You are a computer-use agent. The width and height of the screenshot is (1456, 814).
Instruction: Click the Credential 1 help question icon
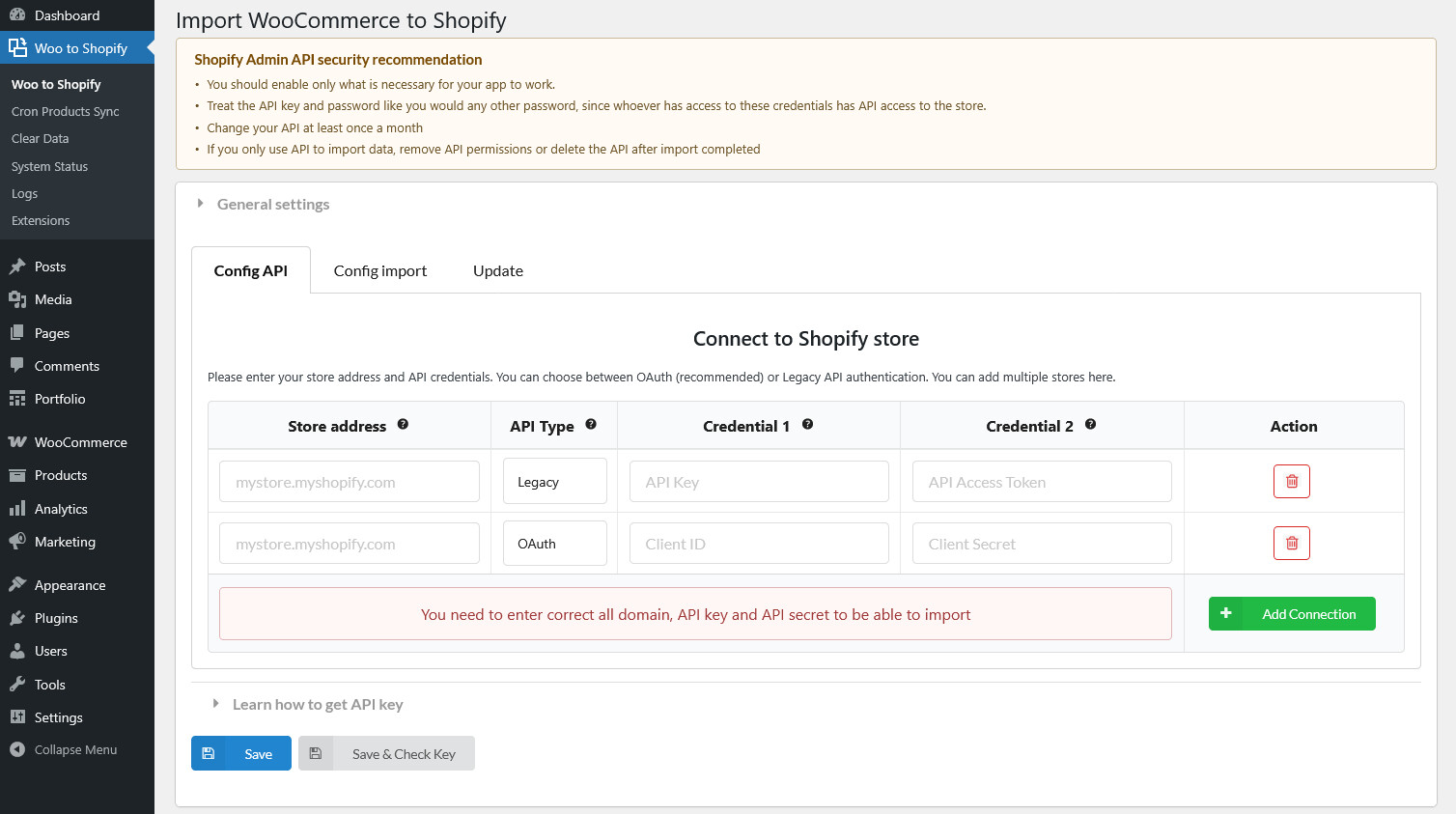click(x=807, y=425)
